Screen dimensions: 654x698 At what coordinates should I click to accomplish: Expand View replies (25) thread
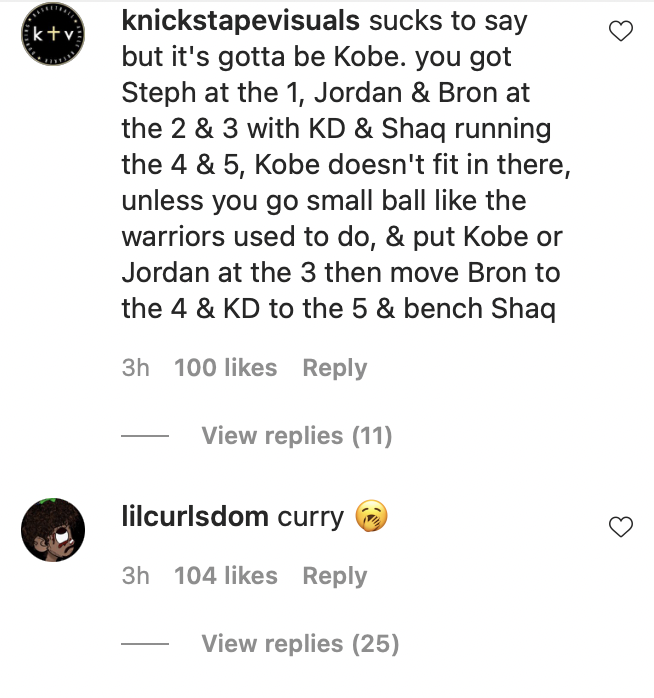(300, 644)
